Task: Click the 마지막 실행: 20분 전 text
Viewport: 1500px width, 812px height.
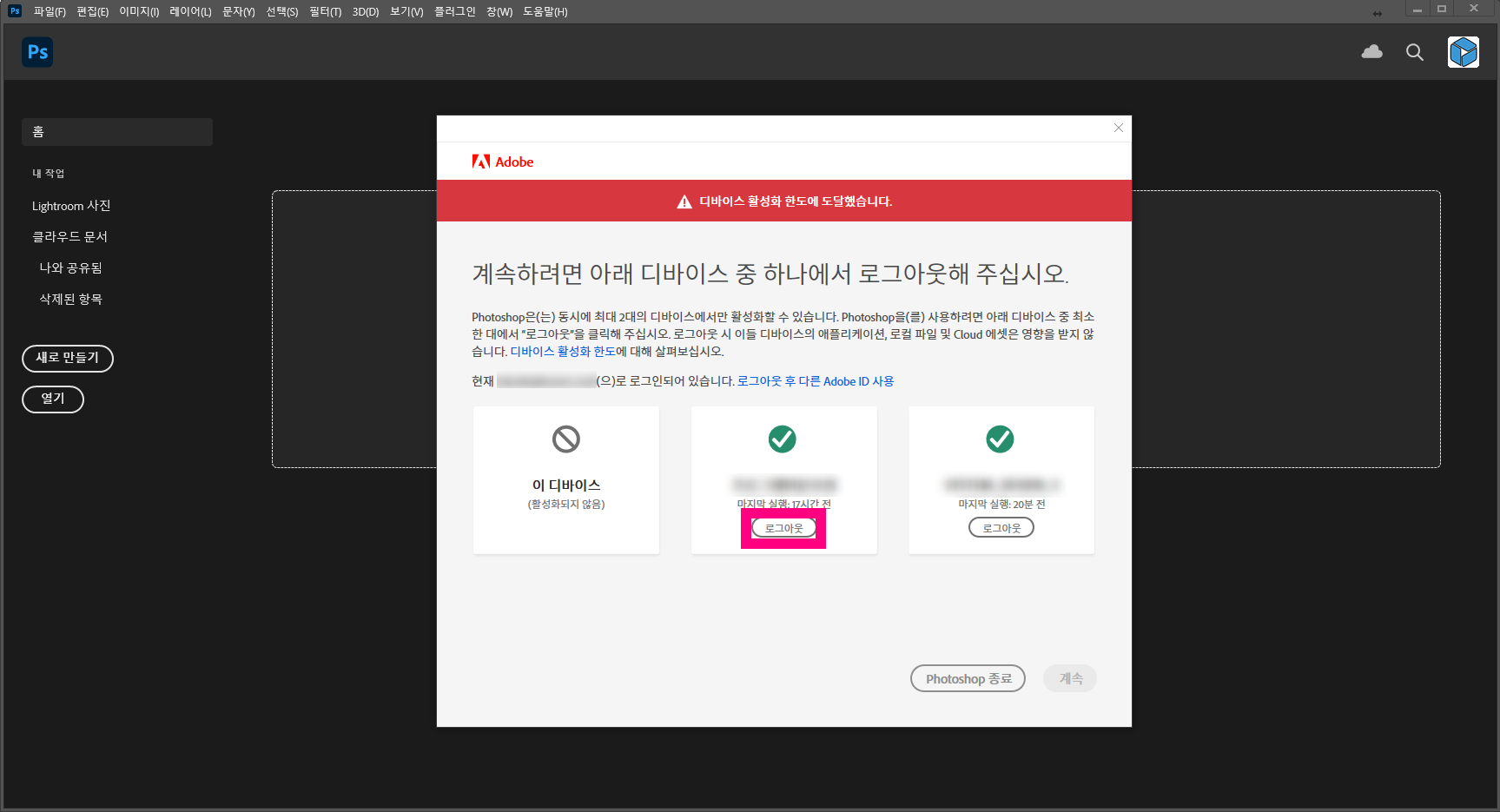Action: click(1001, 505)
